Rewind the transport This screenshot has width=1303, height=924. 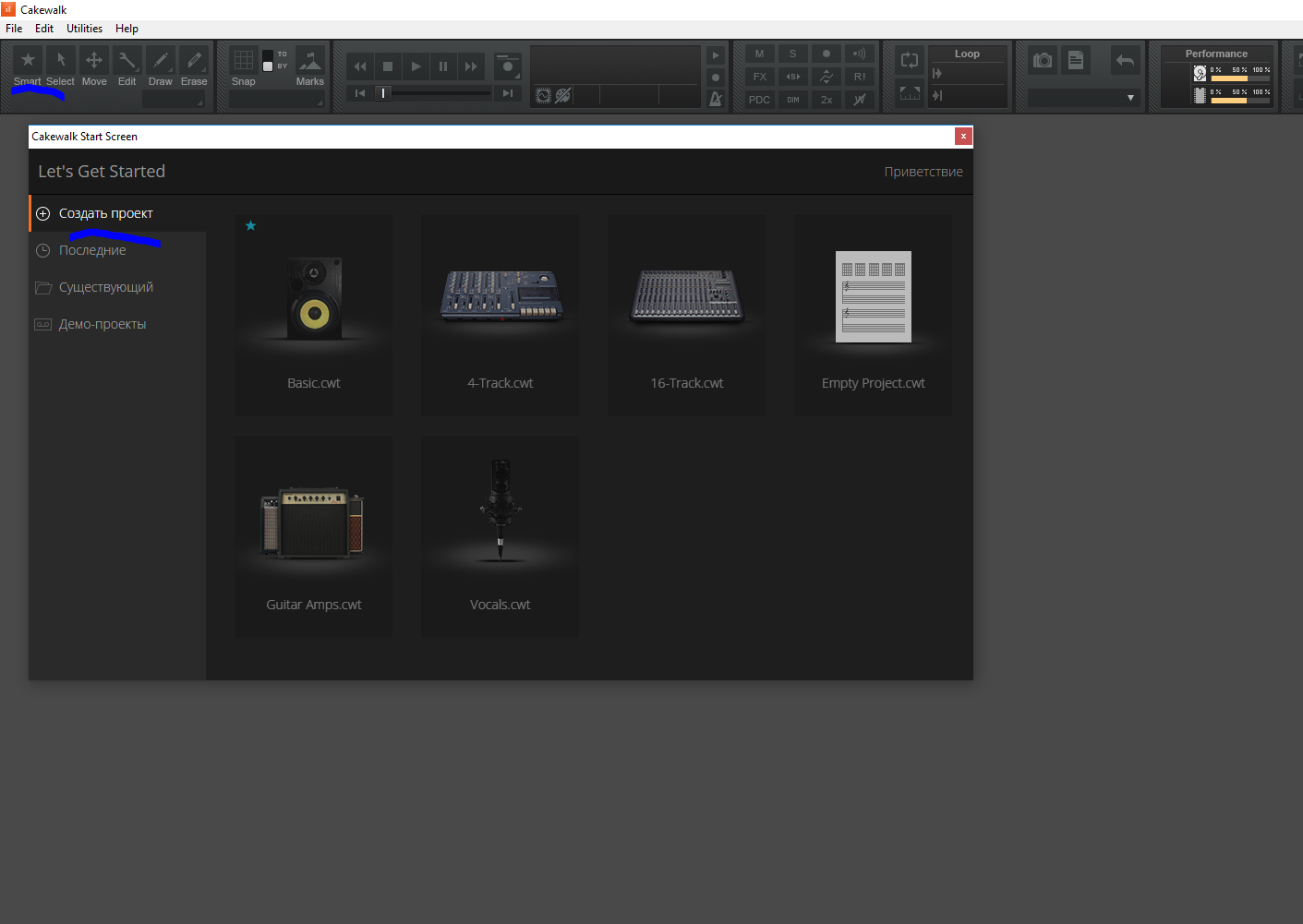tap(360, 66)
